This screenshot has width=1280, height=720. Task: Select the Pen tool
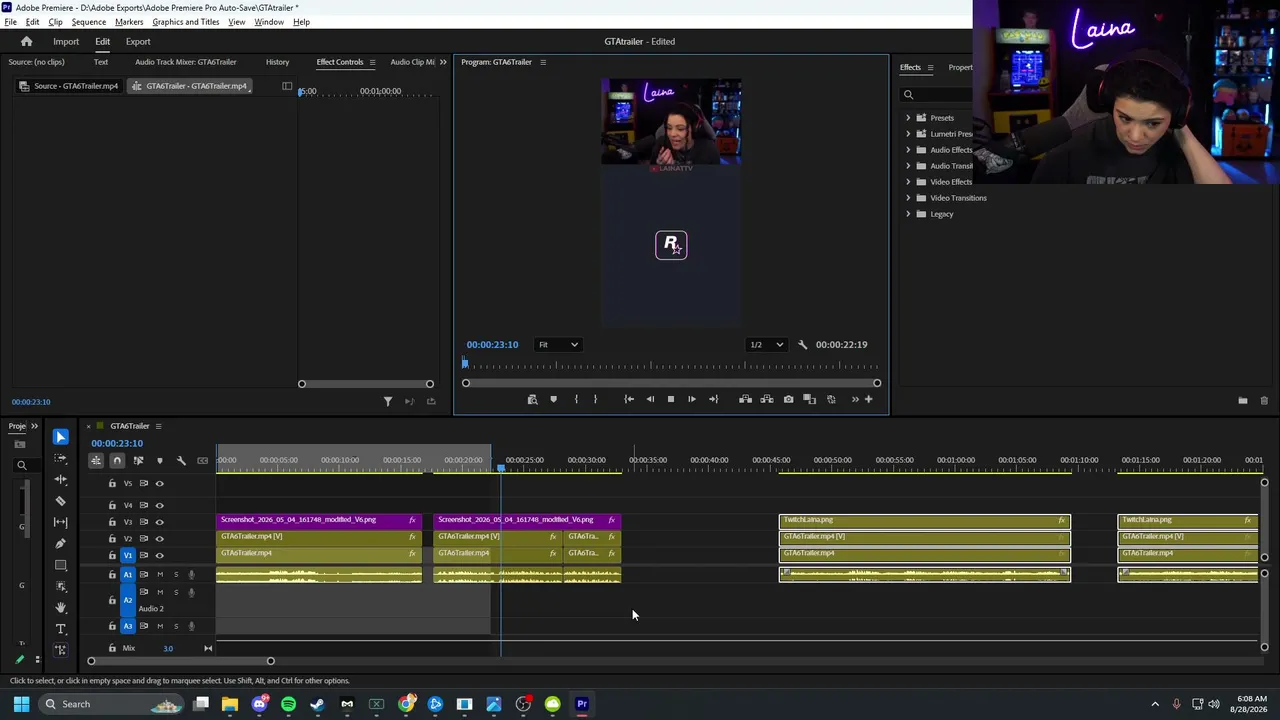tap(60, 544)
